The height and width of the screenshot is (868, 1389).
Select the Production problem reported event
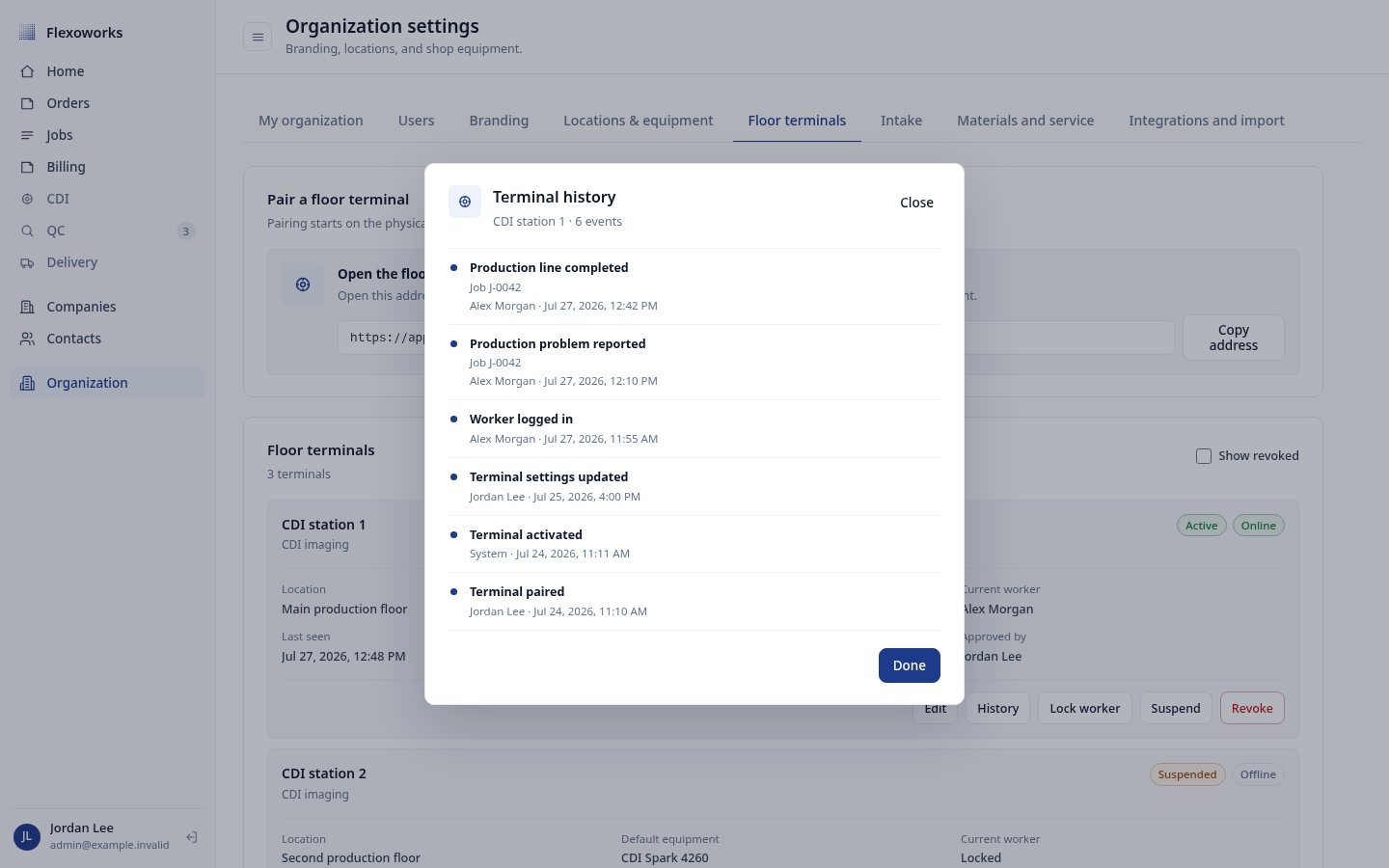pos(694,363)
